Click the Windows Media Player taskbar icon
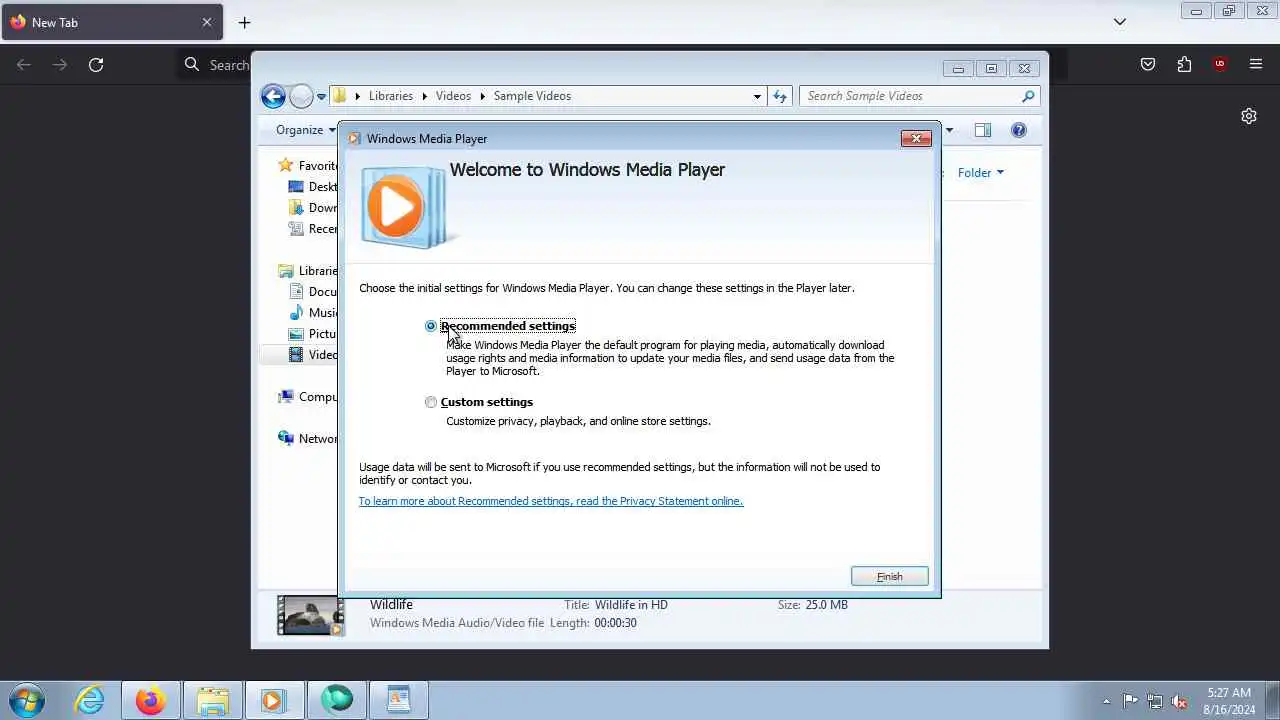Image resolution: width=1280 pixels, height=720 pixels. point(273,700)
